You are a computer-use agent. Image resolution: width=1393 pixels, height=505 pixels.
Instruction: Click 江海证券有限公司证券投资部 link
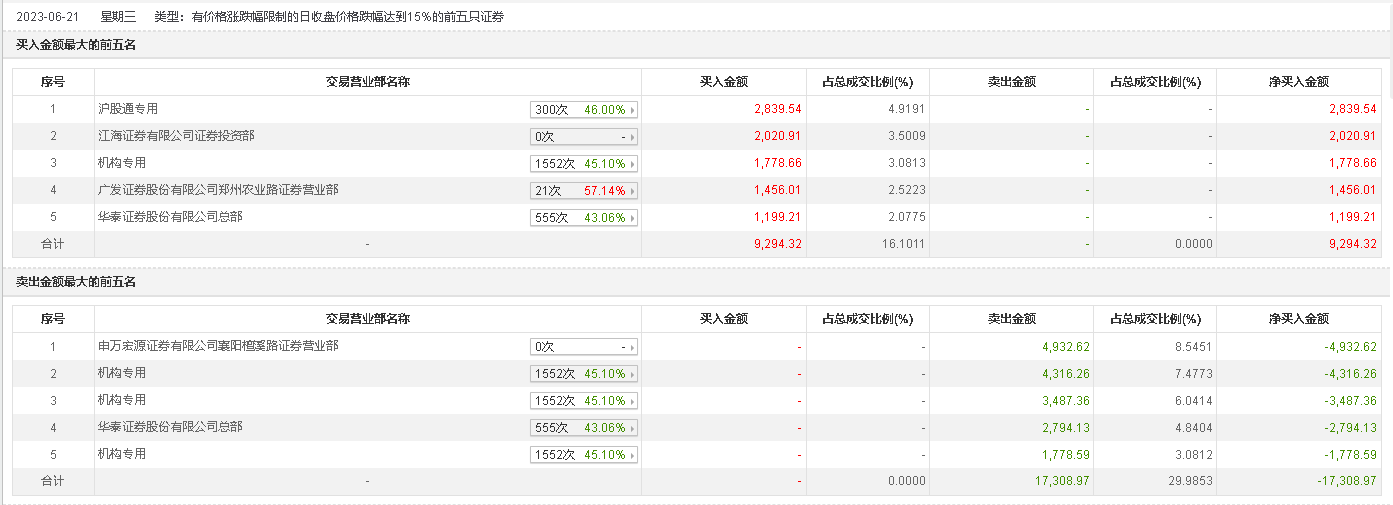[x=176, y=136]
